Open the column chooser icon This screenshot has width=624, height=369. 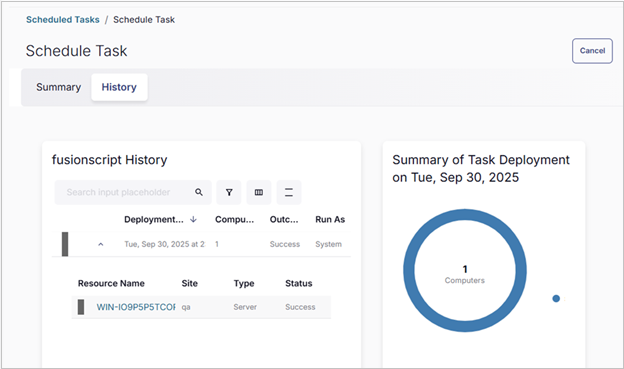click(259, 192)
